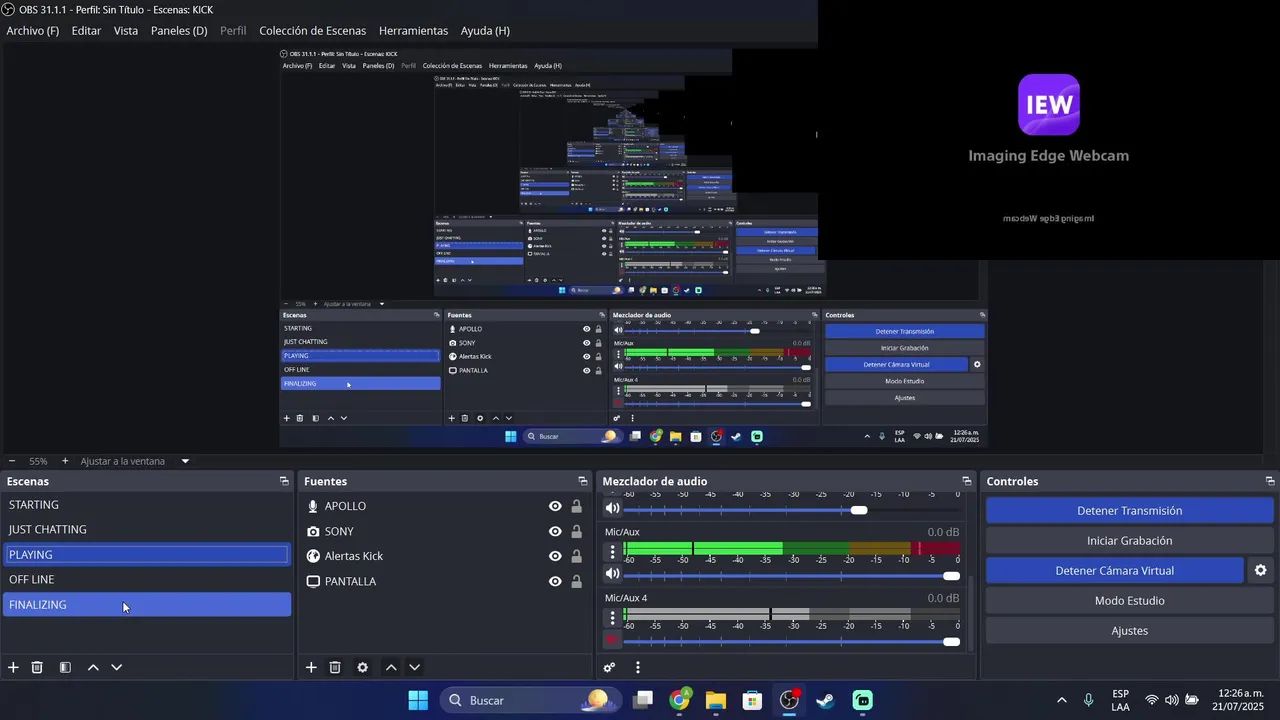Select the JUST CHATTING scene
1280x720 pixels.
click(x=147, y=530)
